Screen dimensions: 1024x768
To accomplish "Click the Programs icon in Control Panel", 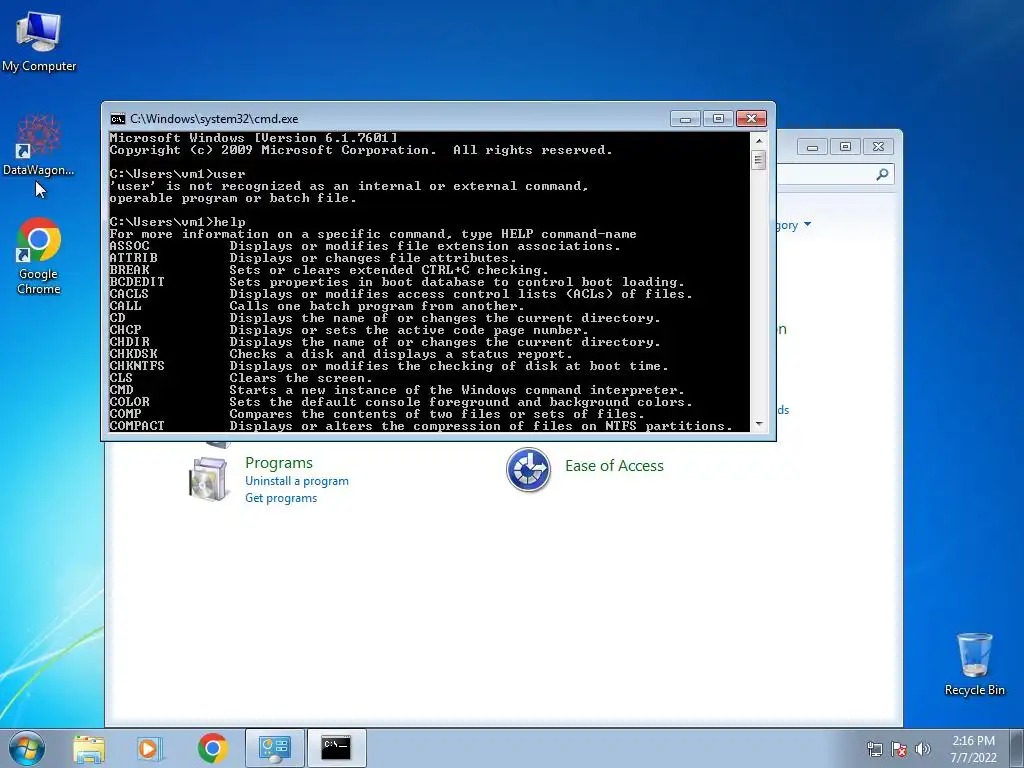I will (x=209, y=479).
